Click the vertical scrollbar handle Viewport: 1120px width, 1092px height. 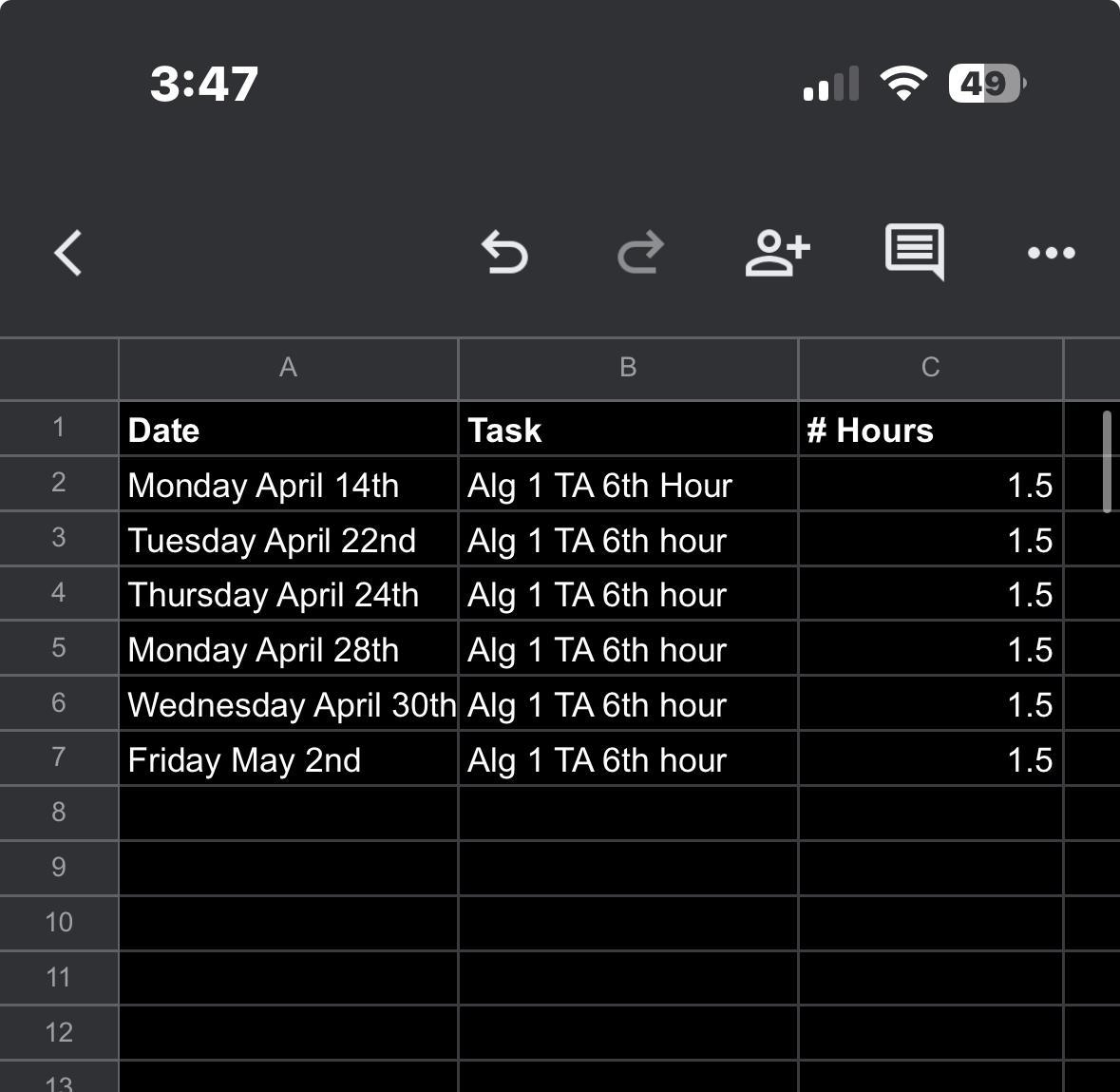[1106, 462]
